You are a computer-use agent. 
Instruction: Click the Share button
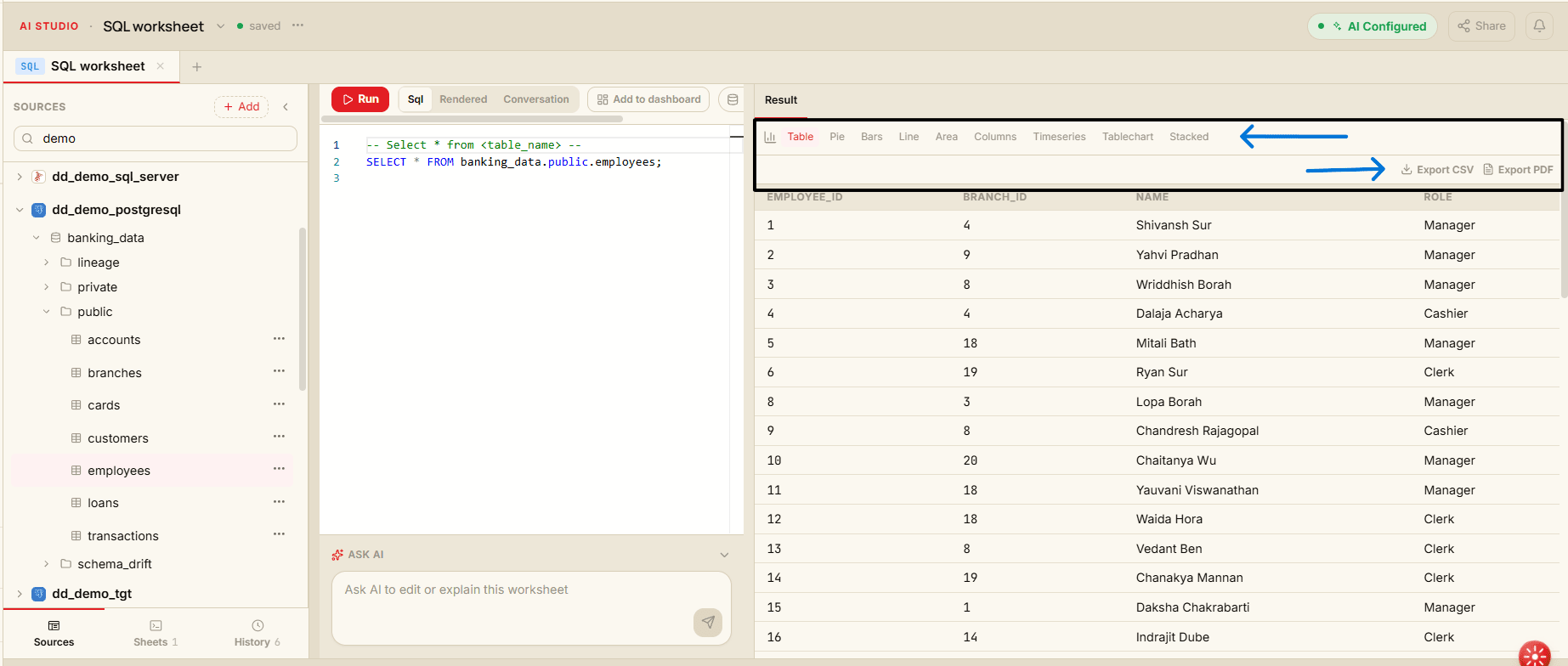[x=1482, y=26]
